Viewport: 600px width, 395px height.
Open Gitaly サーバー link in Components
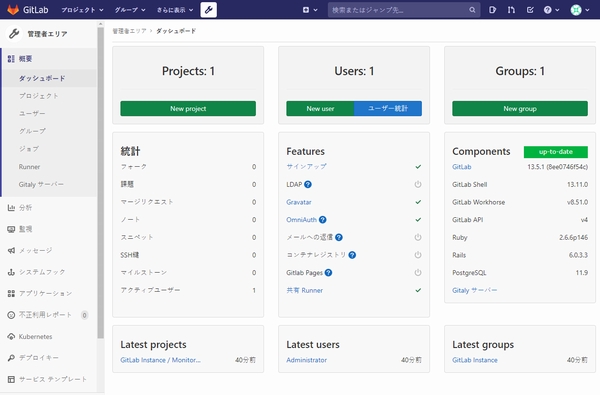coord(474,290)
